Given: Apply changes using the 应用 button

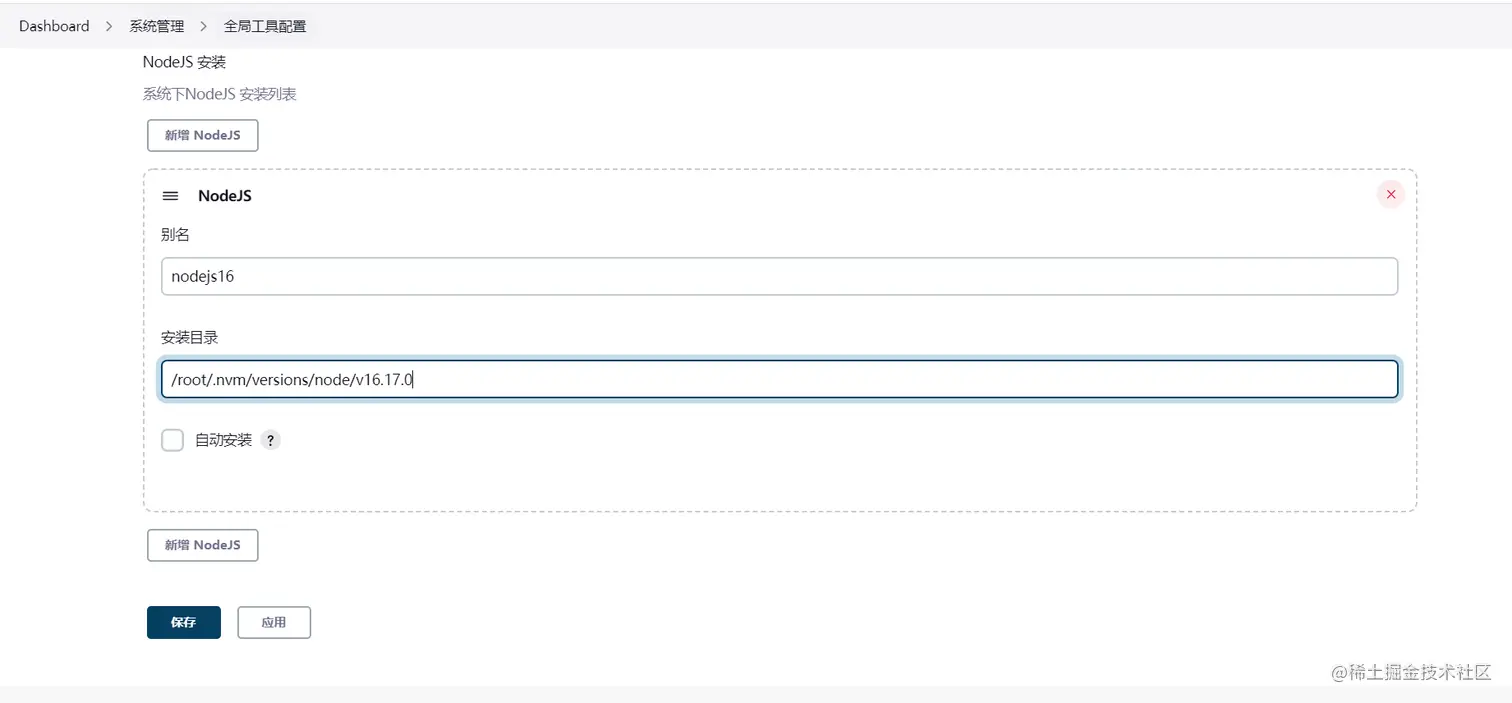Looking at the screenshot, I should pos(274,622).
